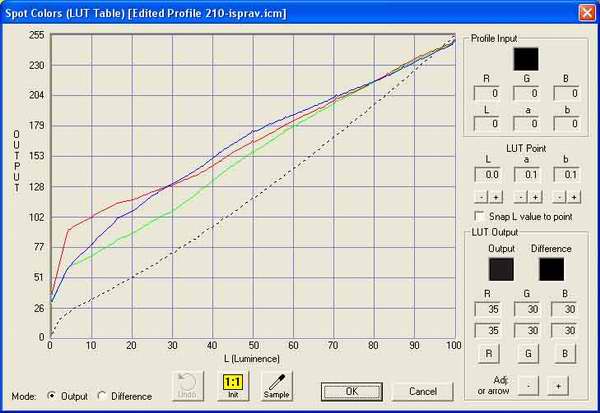This screenshot has height=413, width=600.
Task: Decrease LUT Point b value
Action: point(559,197)
